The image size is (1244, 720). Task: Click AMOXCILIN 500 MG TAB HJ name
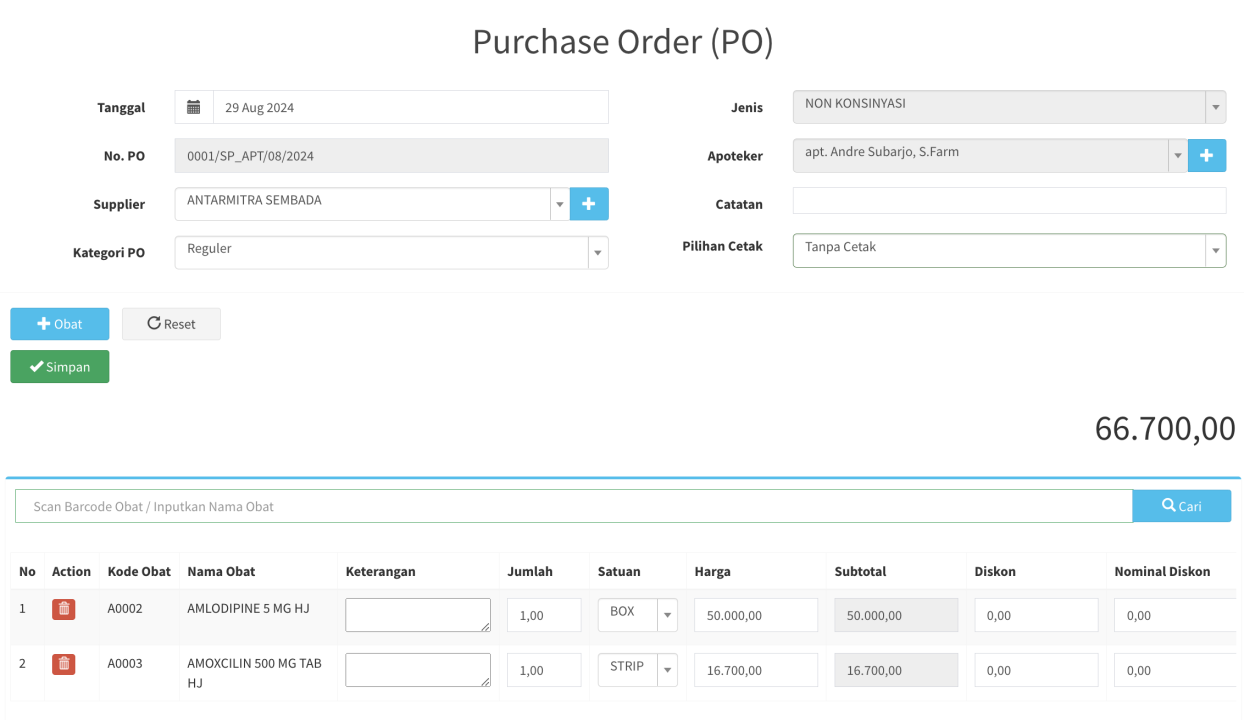[254, 672]
